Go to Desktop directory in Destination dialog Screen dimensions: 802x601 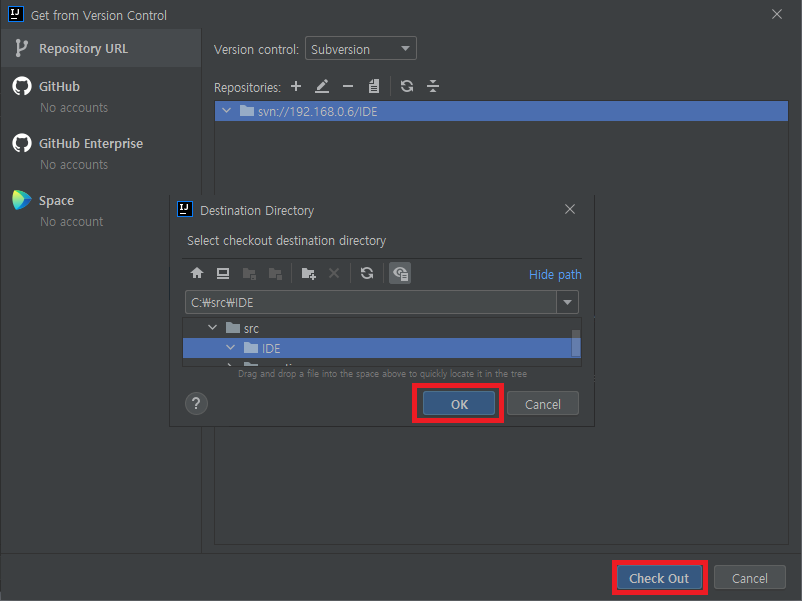[x=223, y=273]
